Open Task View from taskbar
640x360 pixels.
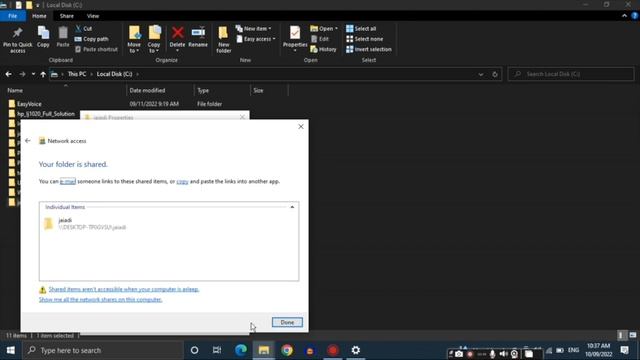pyautogui.click(x=217, y=350)
